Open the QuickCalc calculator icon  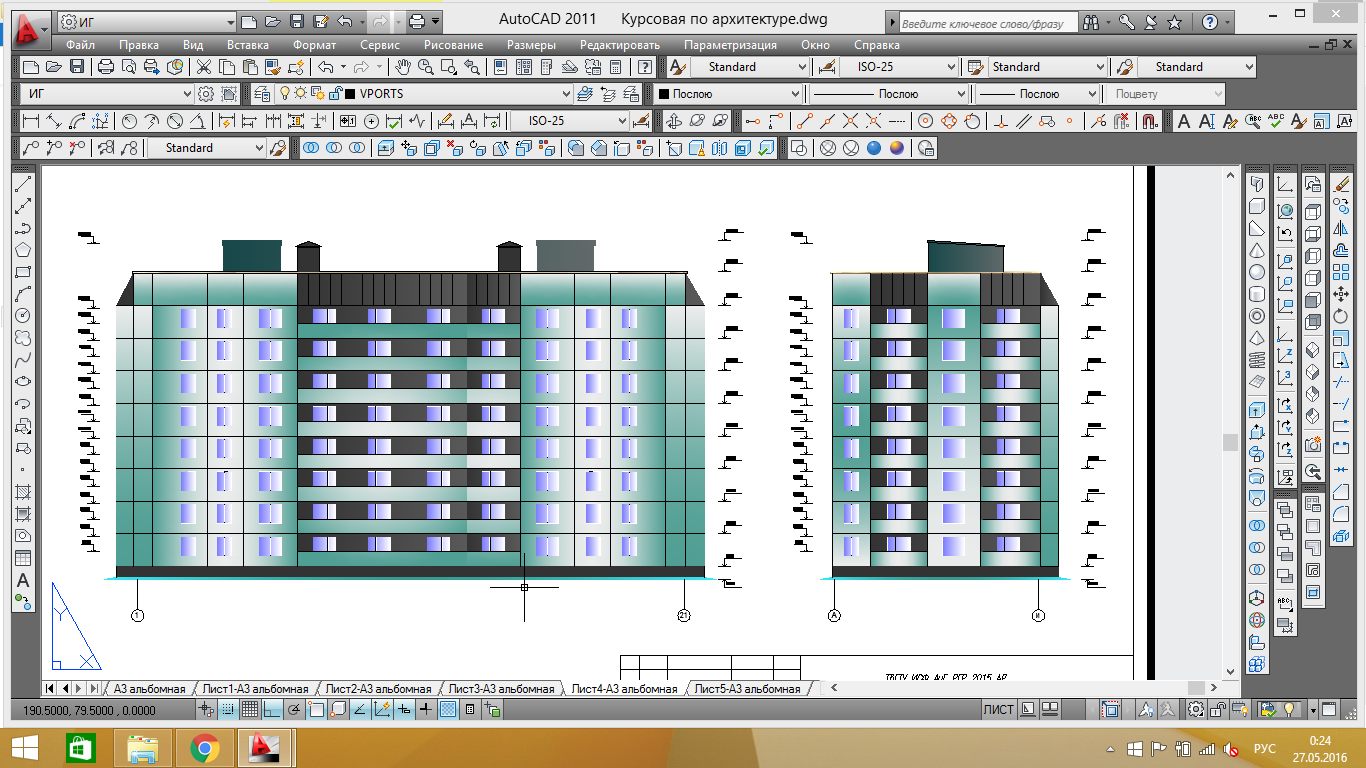click(616, 67)
